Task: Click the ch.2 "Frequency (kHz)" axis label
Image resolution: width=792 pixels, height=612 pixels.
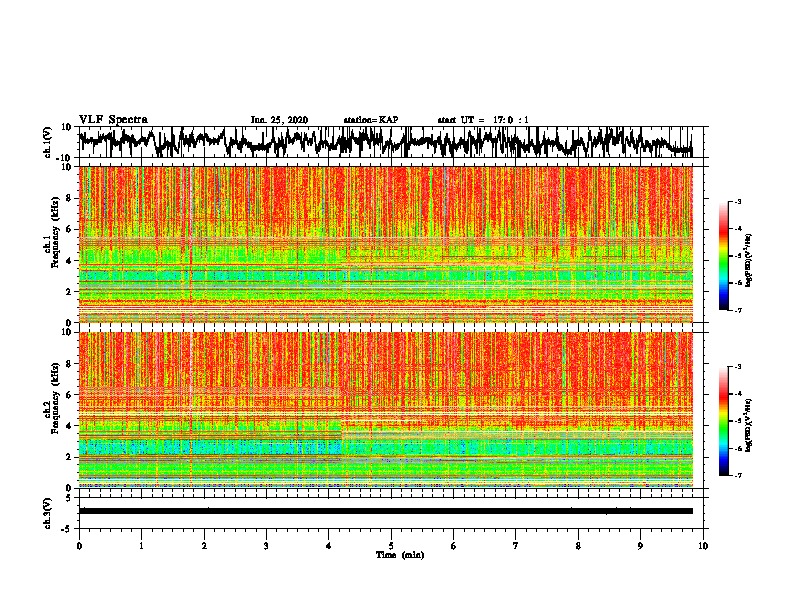Action: 55,398
